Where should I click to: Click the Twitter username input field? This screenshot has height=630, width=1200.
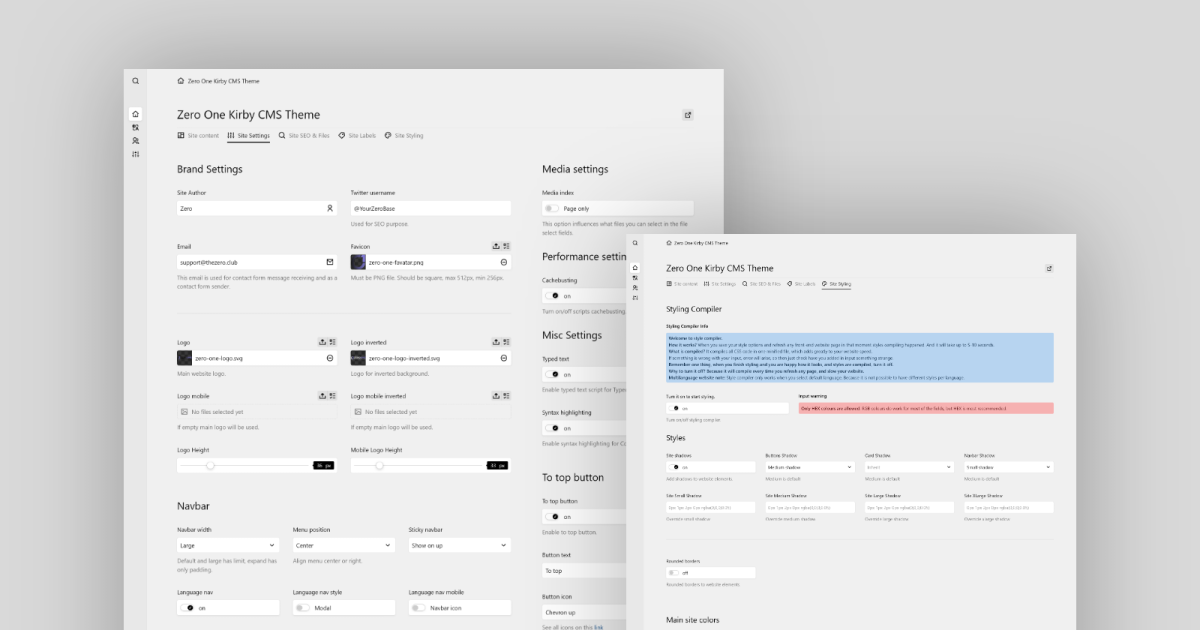[430, 208]
